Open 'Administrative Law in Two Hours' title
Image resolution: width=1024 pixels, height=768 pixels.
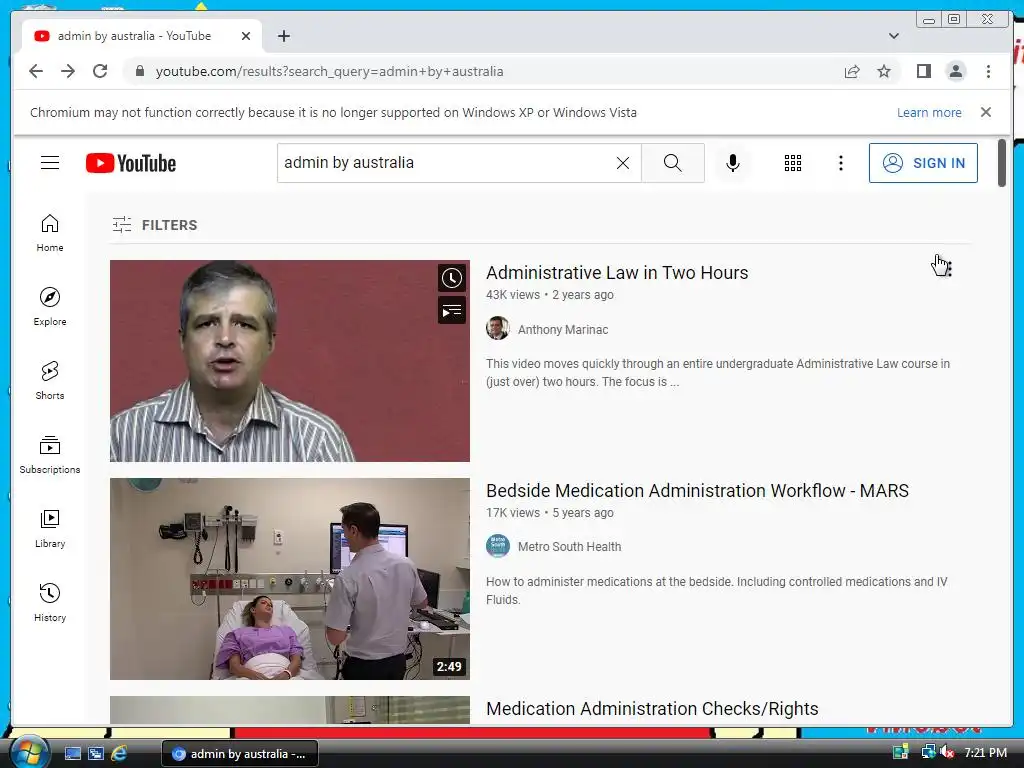(617, 272)
